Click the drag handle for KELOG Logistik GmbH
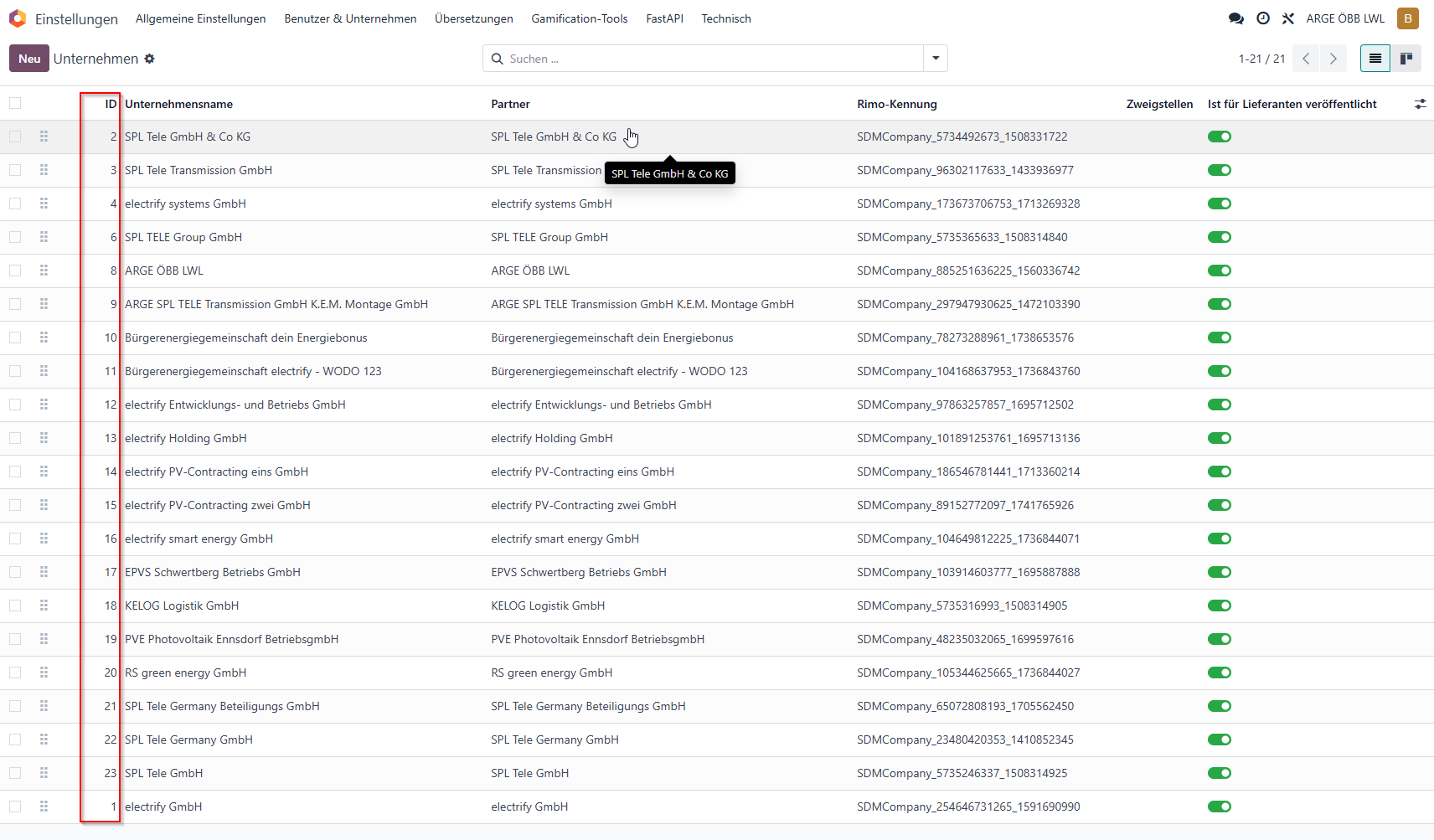1434x840 pixels. point(44,606)
